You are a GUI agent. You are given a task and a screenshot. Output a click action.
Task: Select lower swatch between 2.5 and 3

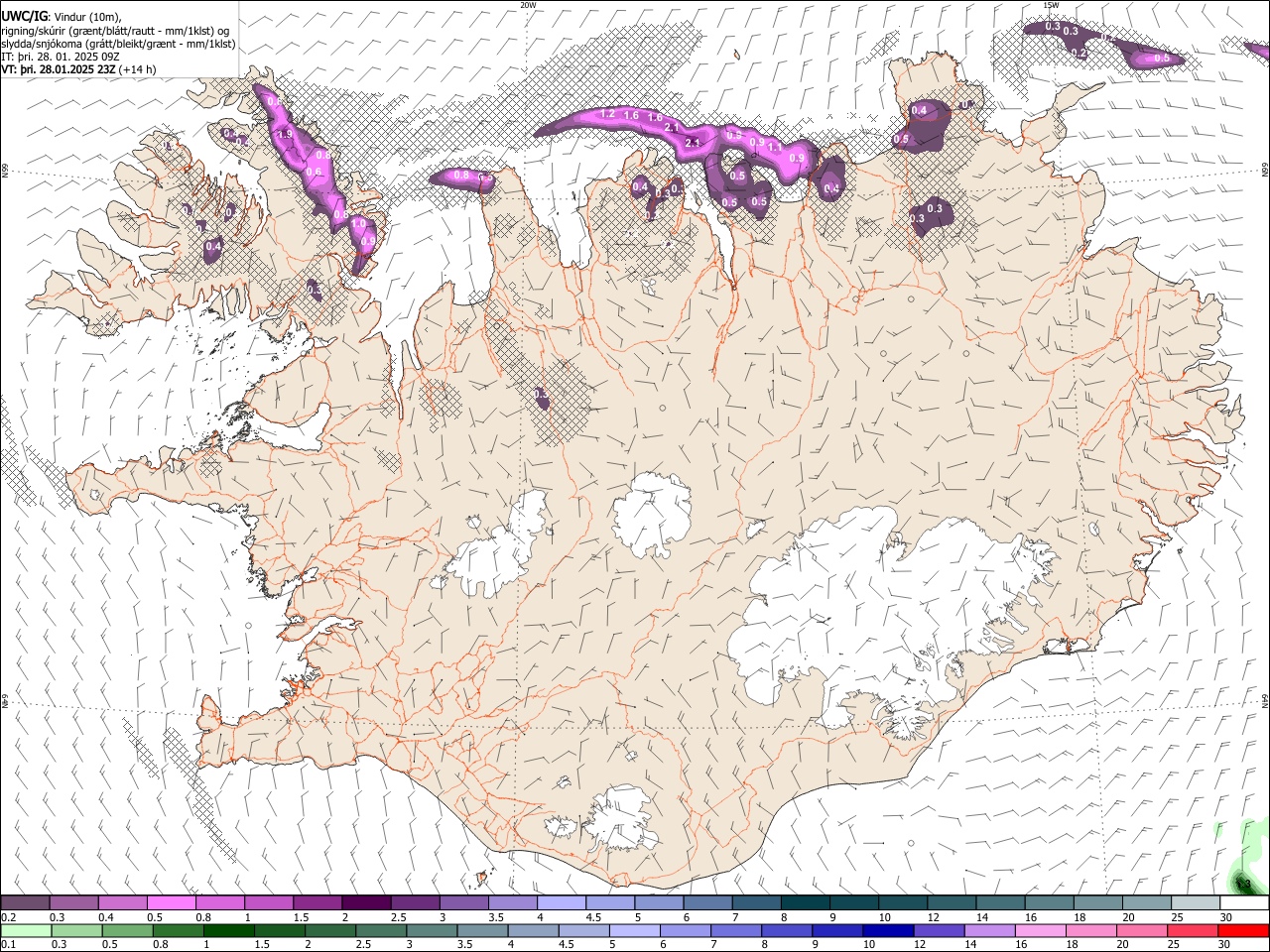click(x=381, y=930)
